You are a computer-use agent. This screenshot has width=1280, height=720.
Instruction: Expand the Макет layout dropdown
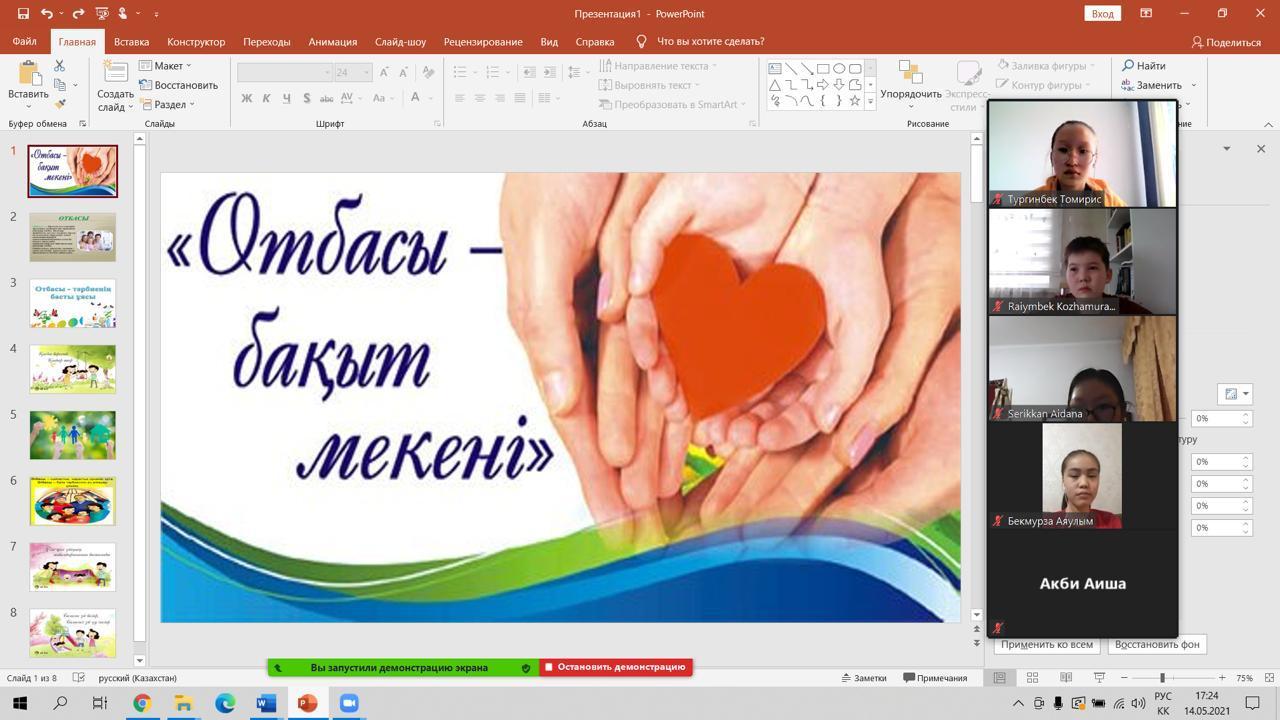tap(166, 66)
